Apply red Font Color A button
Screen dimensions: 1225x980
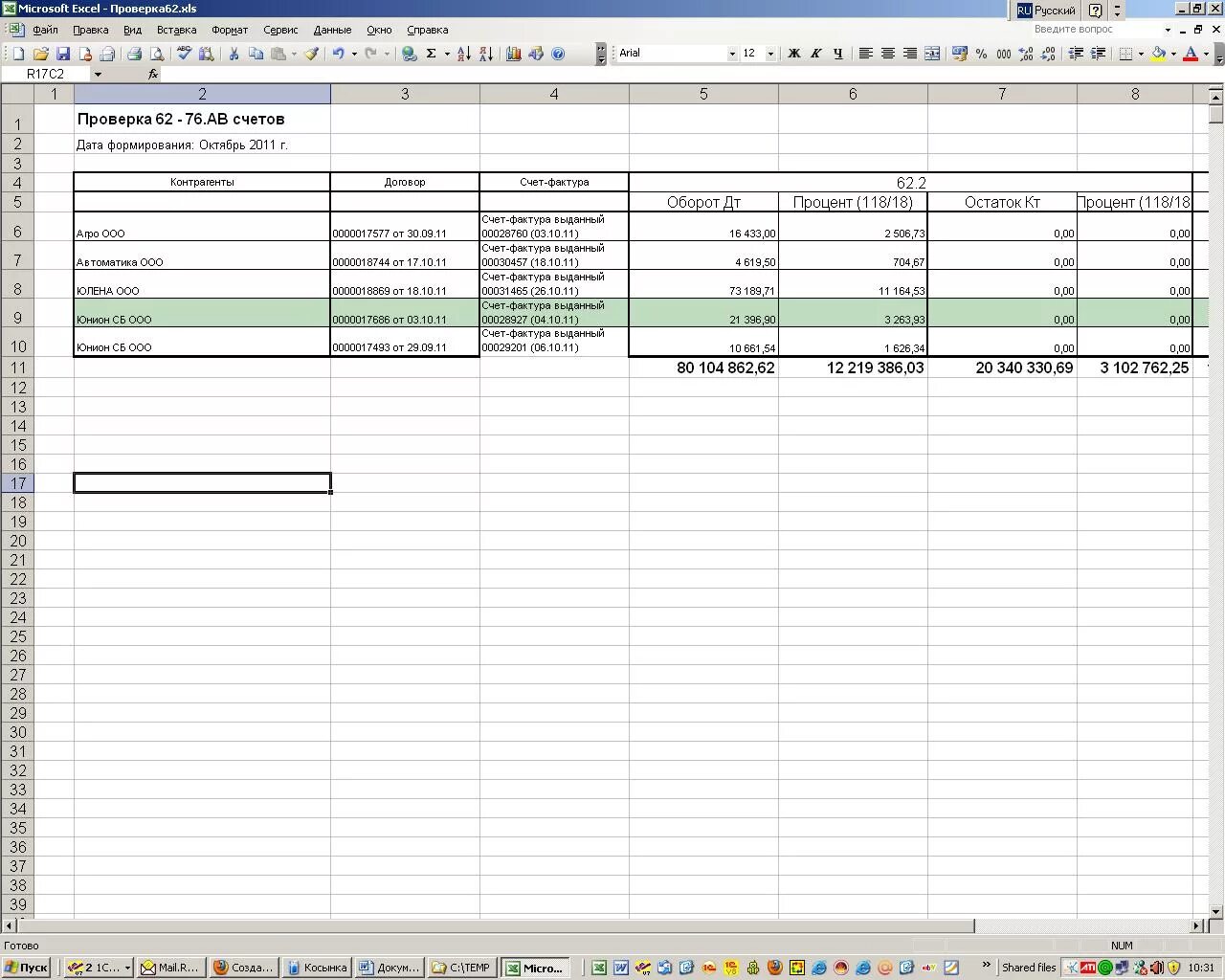(x=1191, y=54)
